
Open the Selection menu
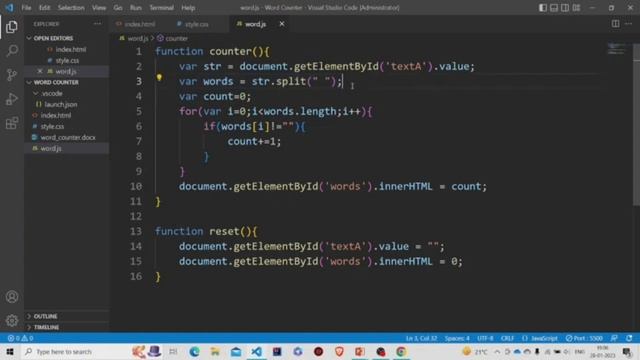click(x=71, y=8)
